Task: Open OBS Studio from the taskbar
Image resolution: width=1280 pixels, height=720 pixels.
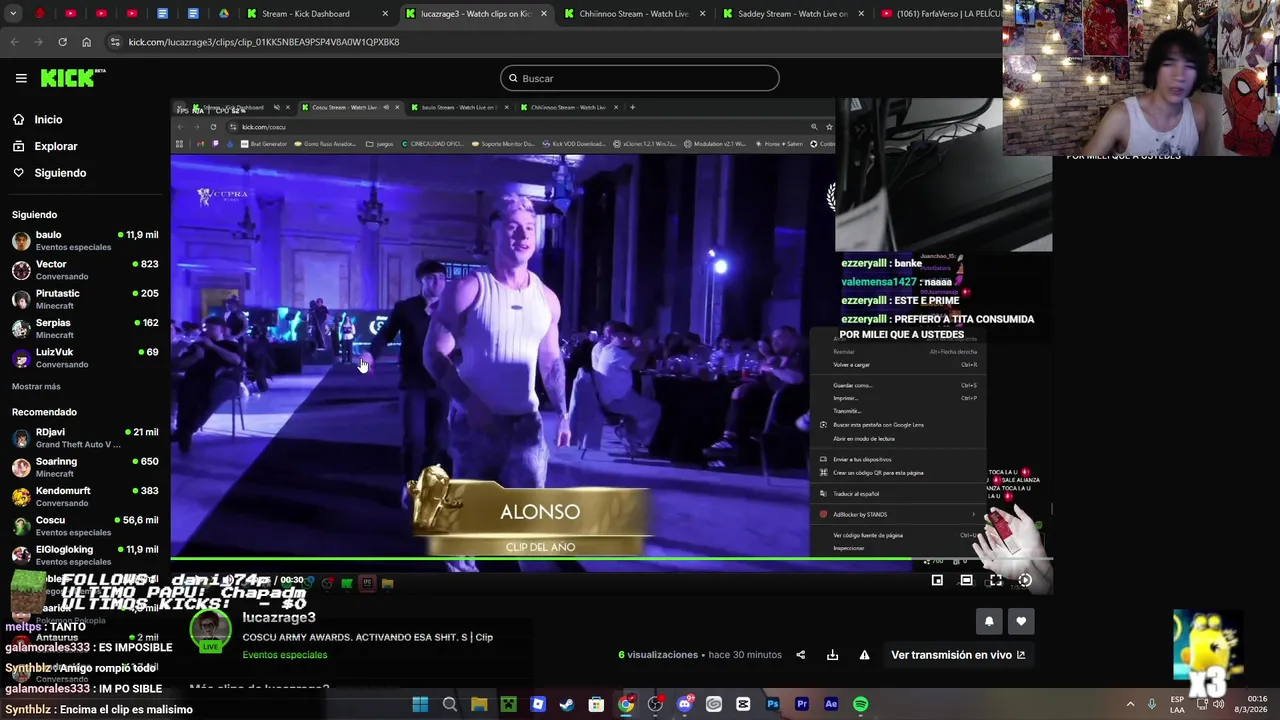Action: [x=655, y=704]
